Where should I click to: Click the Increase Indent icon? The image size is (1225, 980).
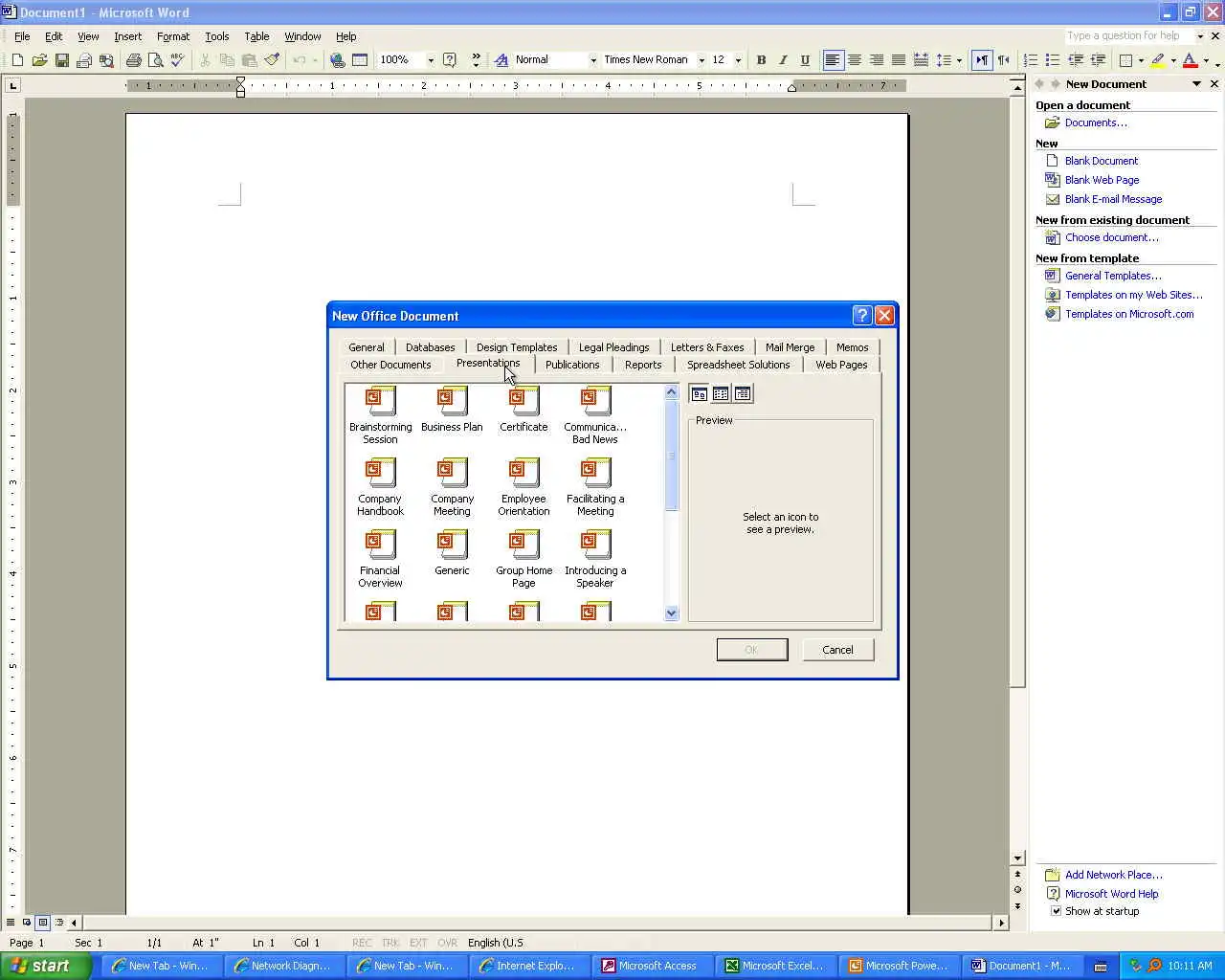click(x=1098, y=60)
